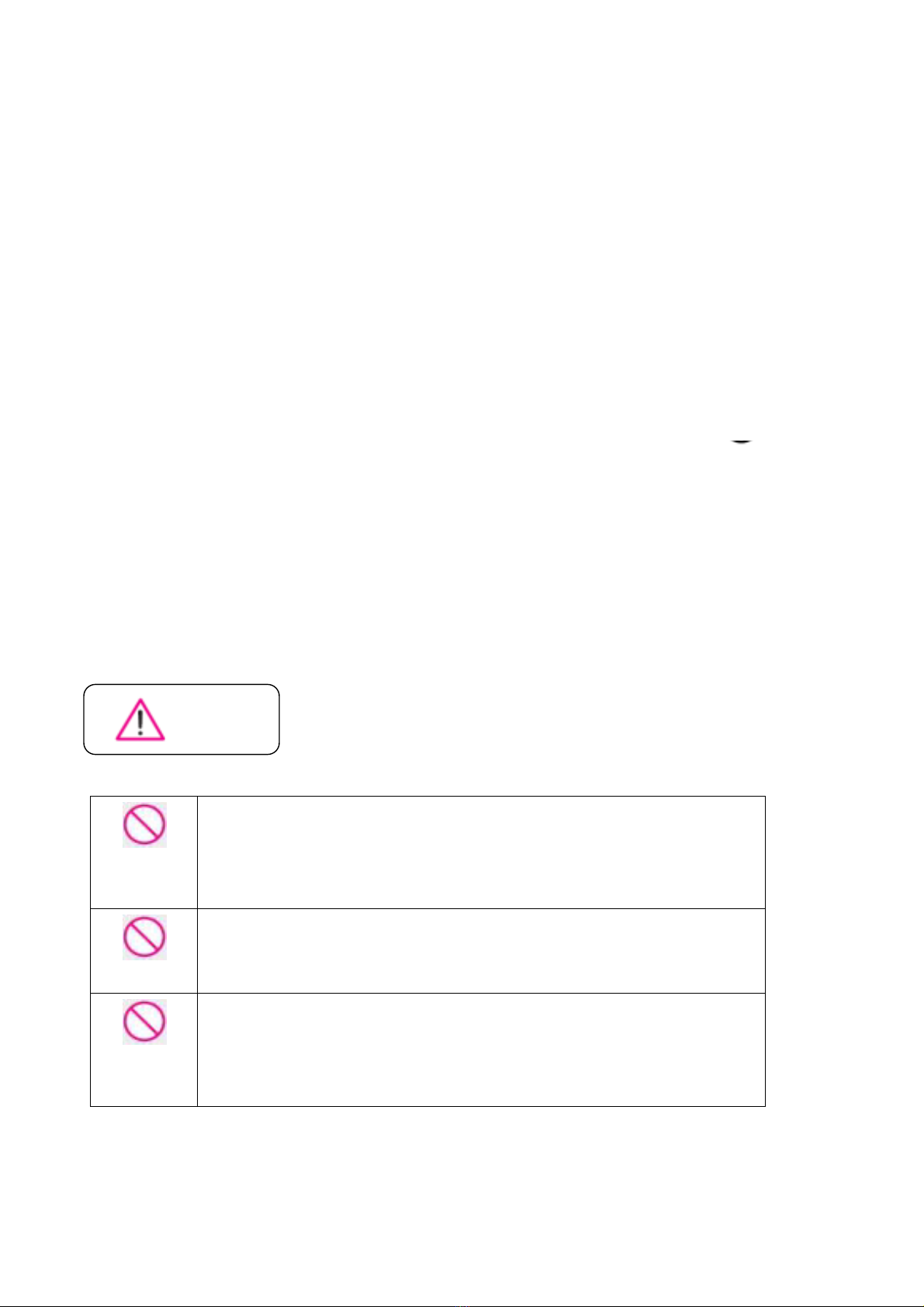This screenshot has height=1307, width=924.
Task: Click the vertical divider in the bottom table row
Action: pyautogui.click(x=197, y=1049)
